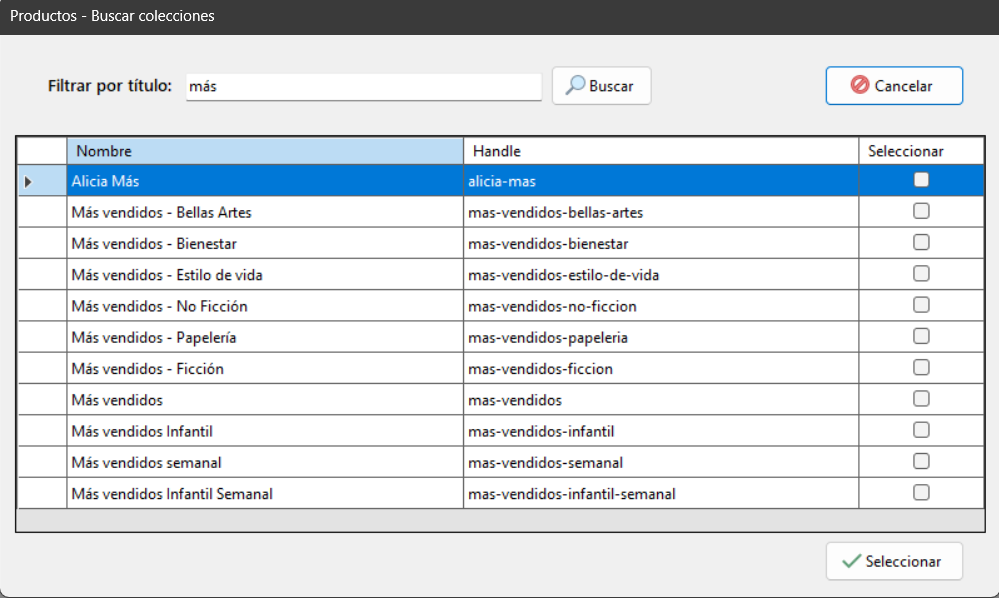Click the red Cancelar prohibition icon
This screenshot has height=598, width=999.
click(x=859, y=86)
